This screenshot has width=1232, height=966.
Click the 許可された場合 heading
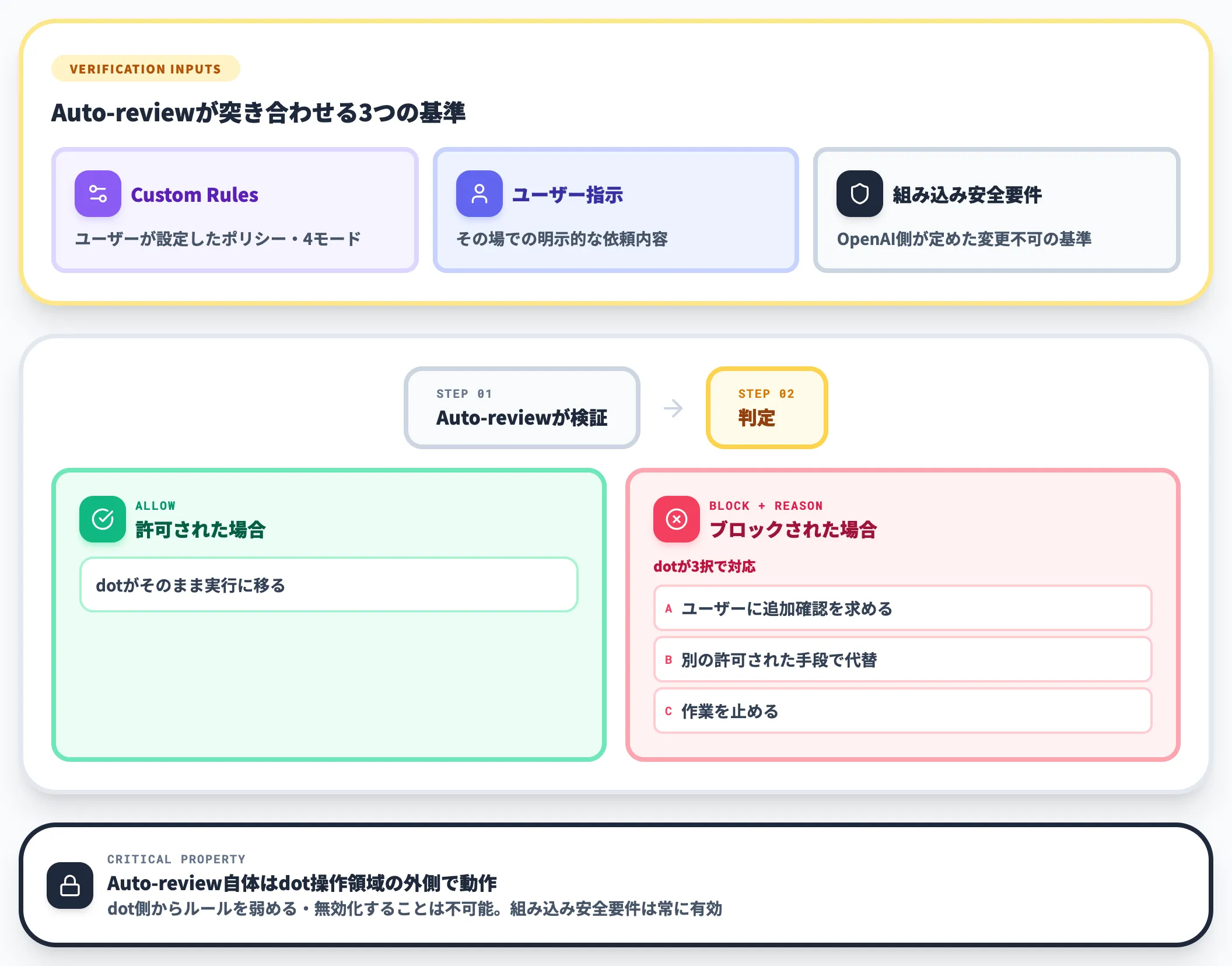[x=201, y=530]
